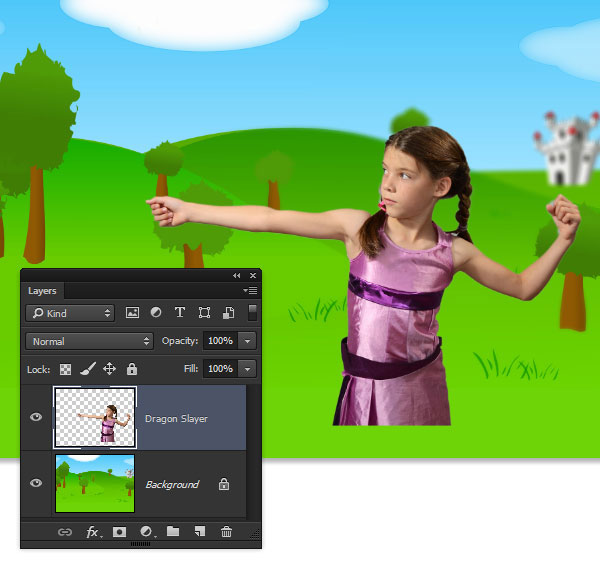Screen dimensions: 600x563
Task: Delete layer using the trash icon
Action: tap(227, 532)
